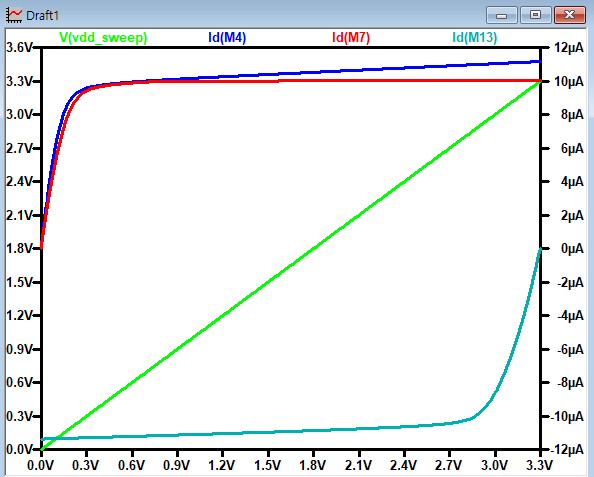Click the Draft1 waveform window icon
This screenshot has width=594, height=477.
[14, 15]
